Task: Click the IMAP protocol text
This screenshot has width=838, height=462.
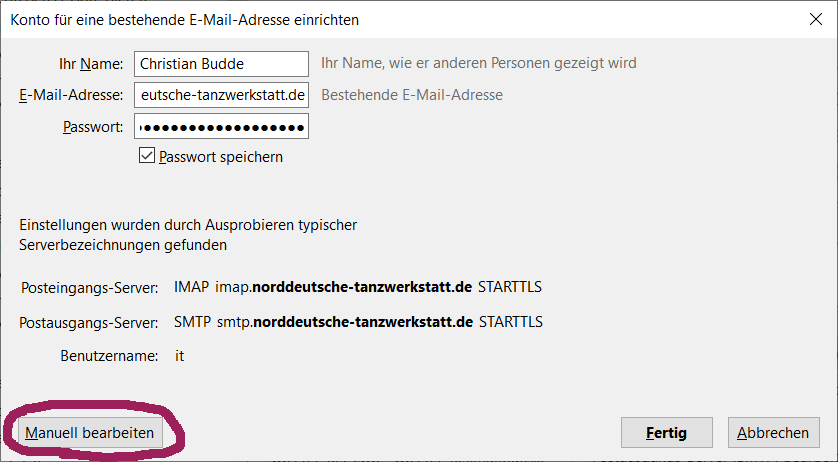Action: pyautogui.click(x=191, y=287)
